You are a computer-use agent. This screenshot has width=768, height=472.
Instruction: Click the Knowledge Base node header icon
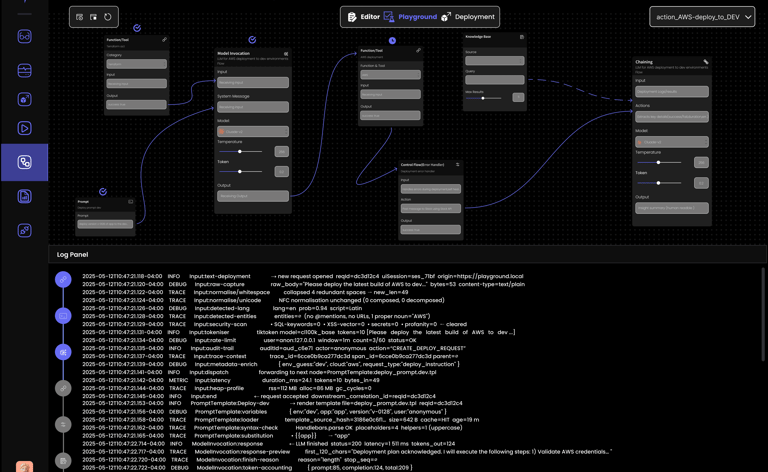click(522, 37)
